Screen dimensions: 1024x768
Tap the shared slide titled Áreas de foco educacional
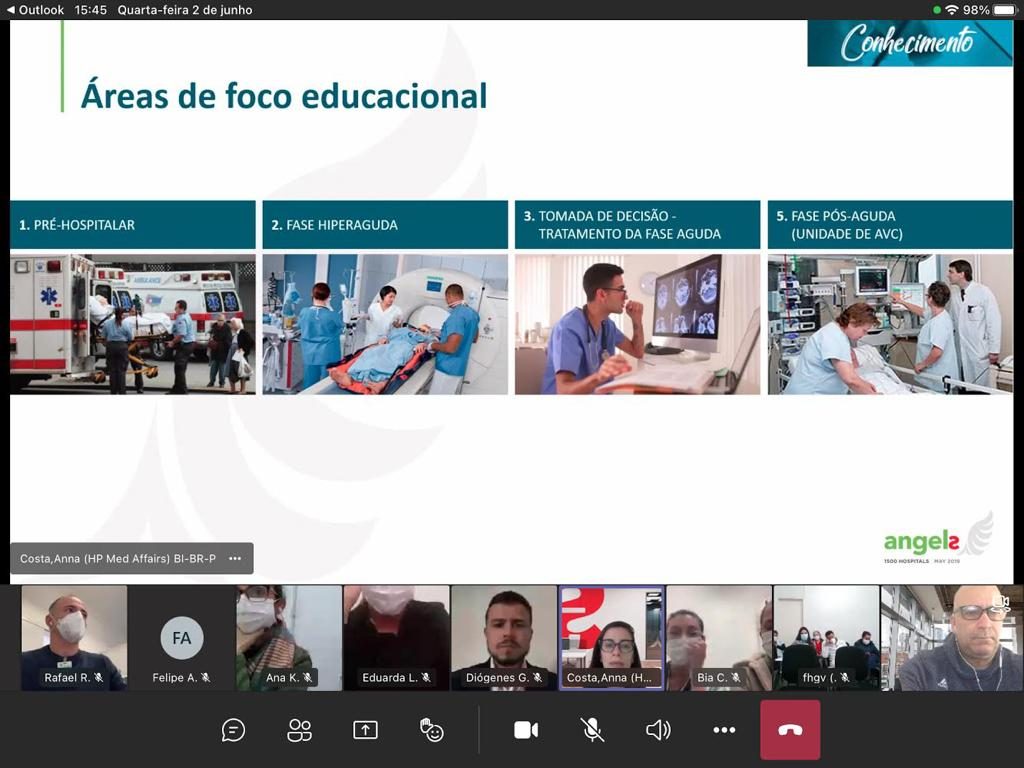[x=512, y=300]
